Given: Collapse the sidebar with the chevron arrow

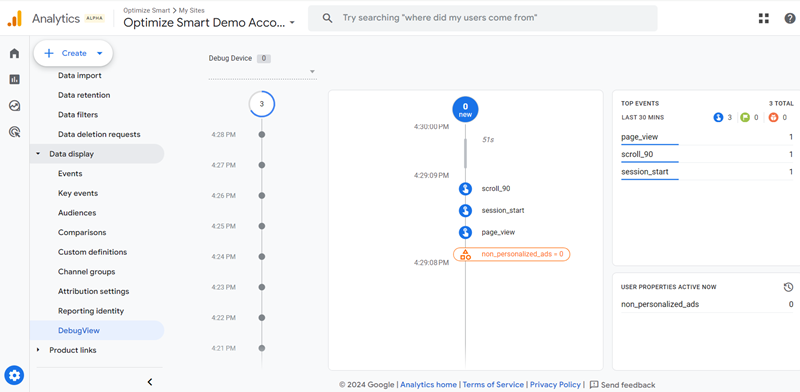Looking at the screenshot, I should [x=150, y=382].
